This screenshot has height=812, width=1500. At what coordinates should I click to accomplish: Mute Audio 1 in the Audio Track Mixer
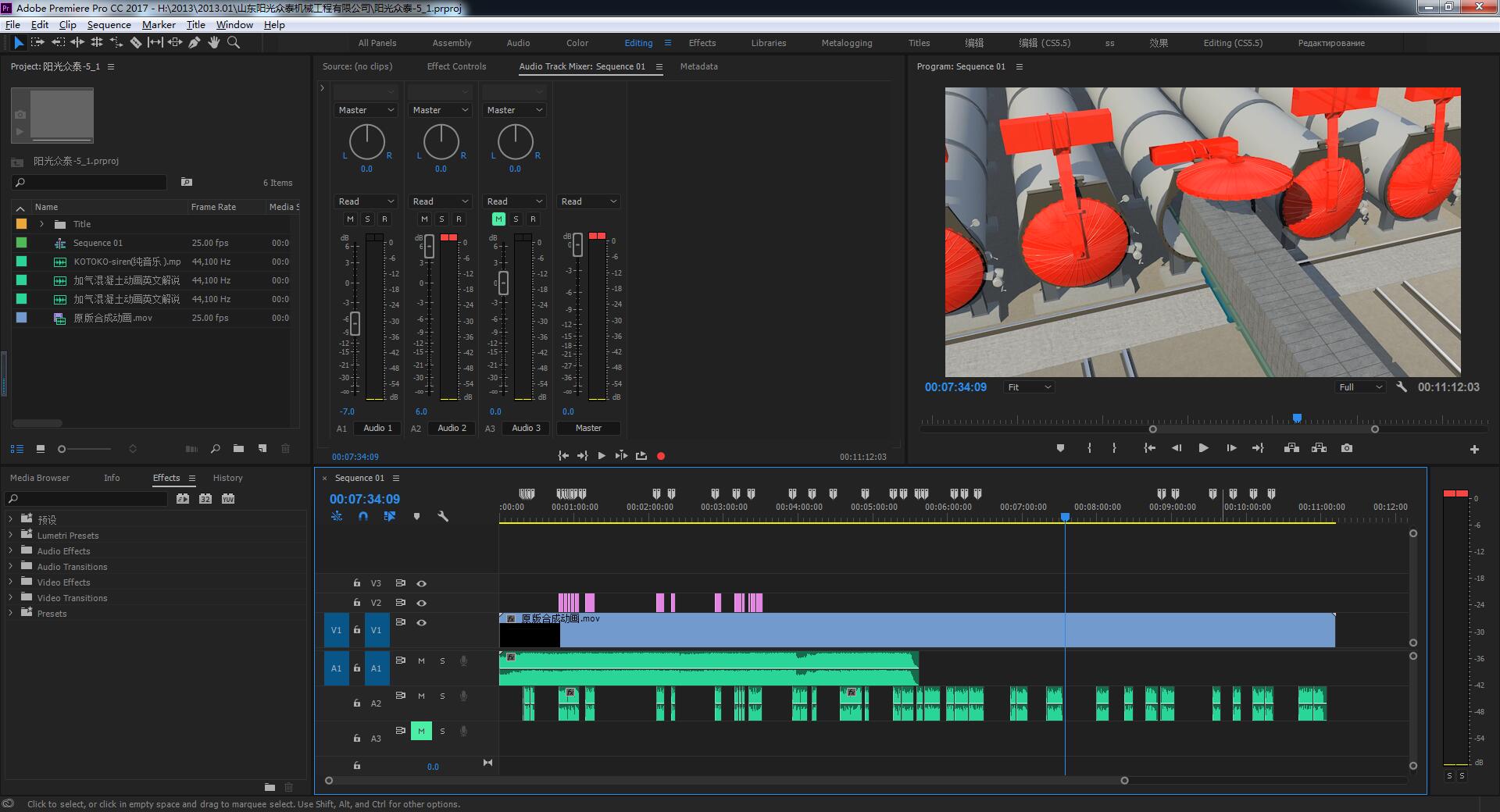350,219
